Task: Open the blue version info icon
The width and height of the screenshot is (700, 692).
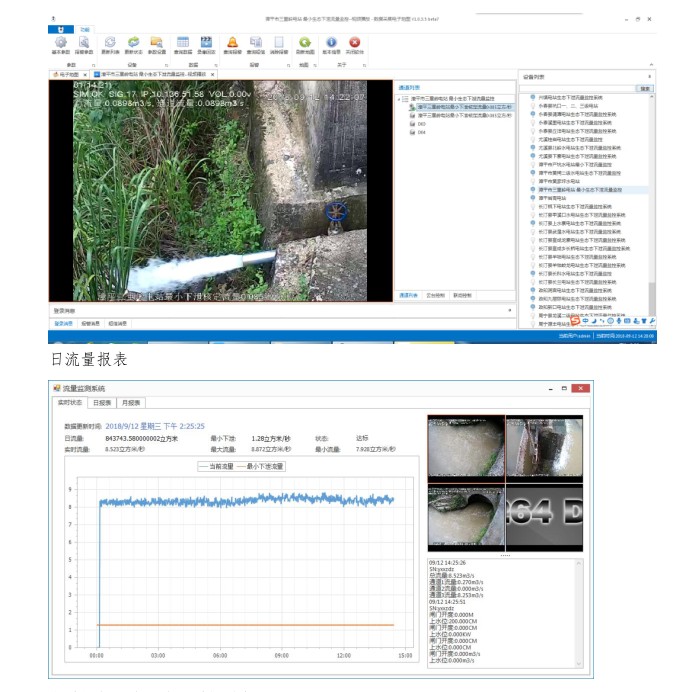Action: [331, 42]
